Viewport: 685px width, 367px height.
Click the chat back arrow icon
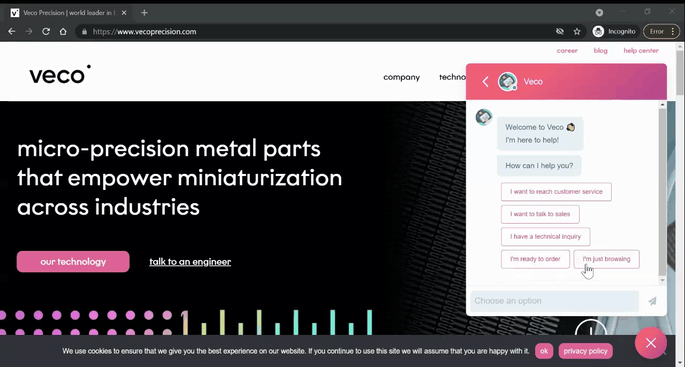tap(485, 82)
